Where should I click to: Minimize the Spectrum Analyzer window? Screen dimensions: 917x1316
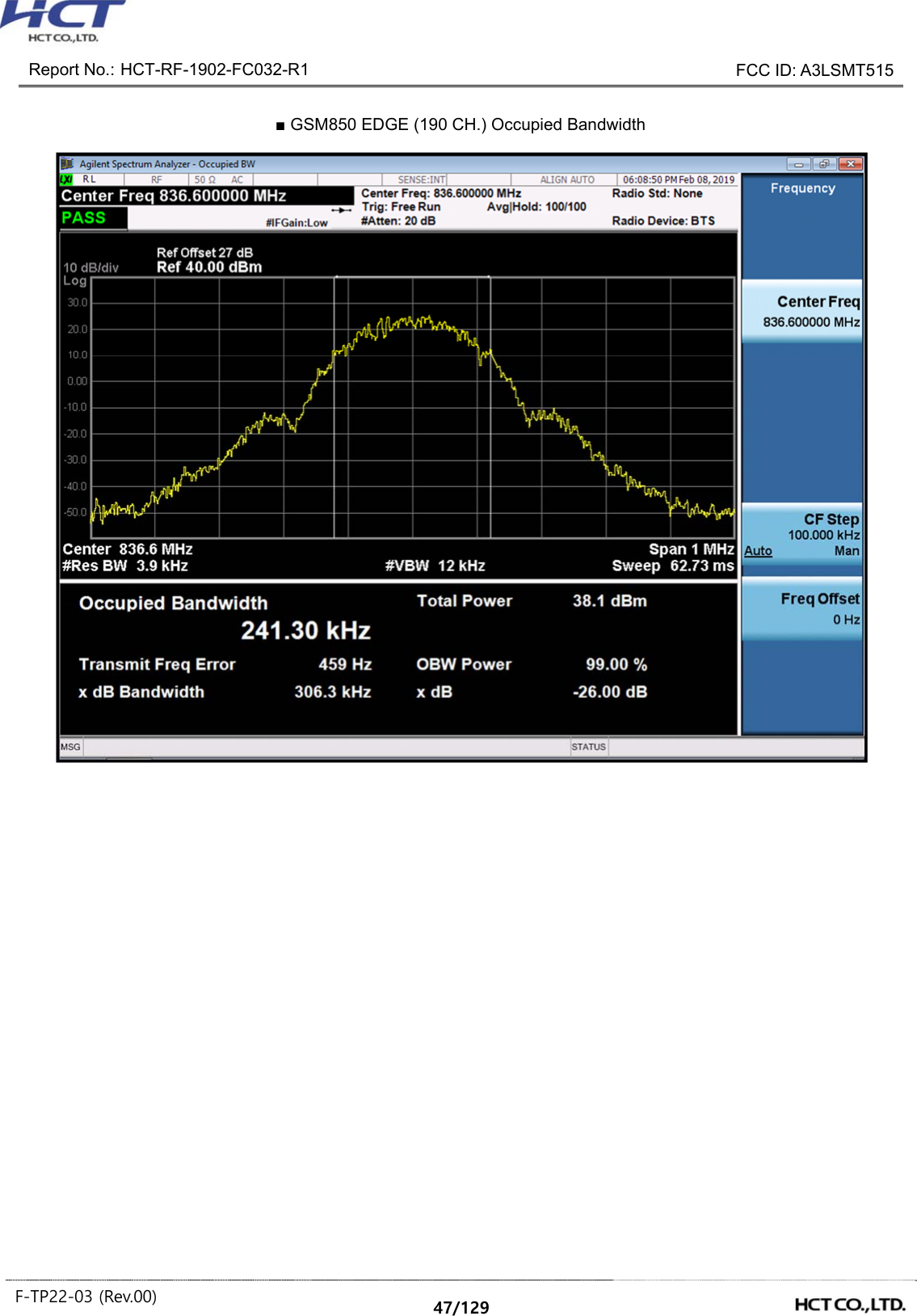798,163
